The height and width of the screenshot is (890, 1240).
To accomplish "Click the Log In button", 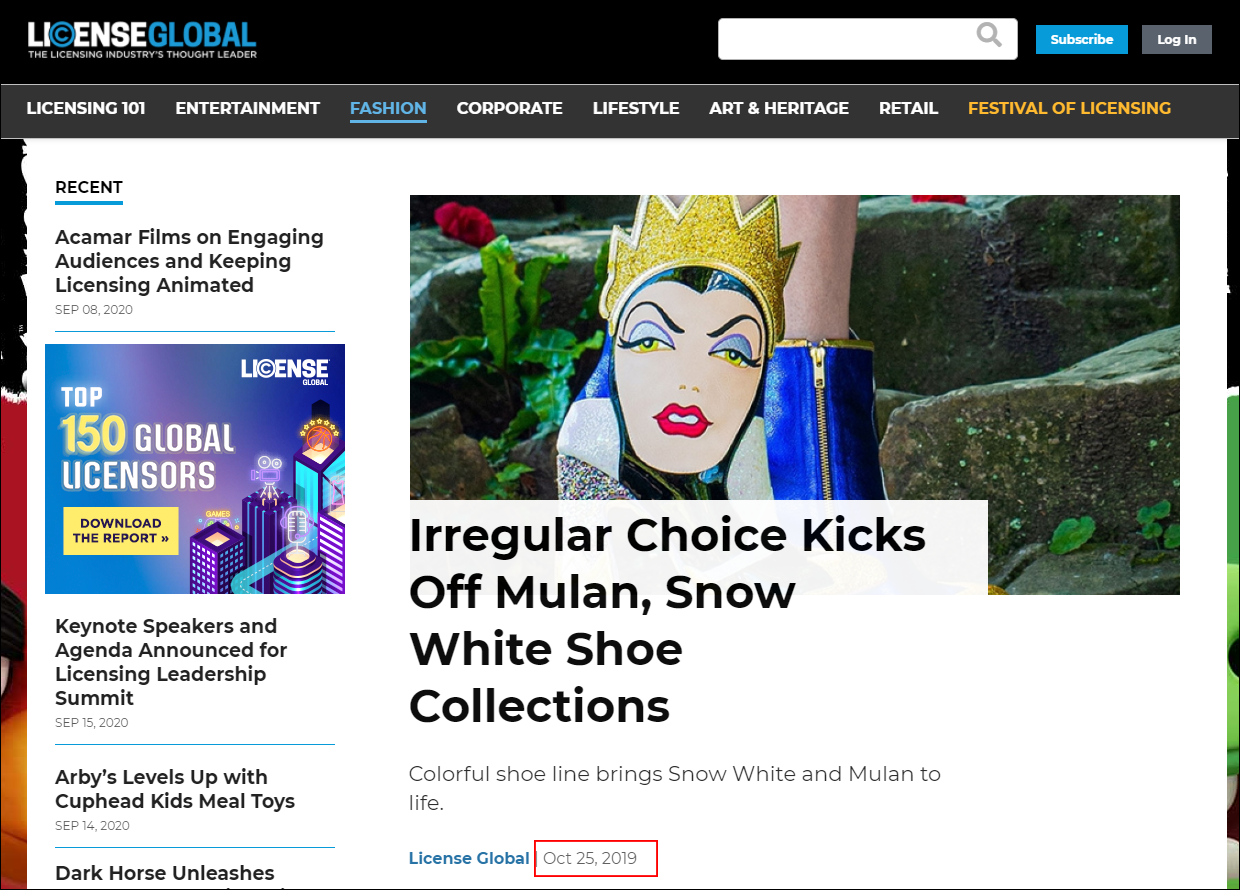I will [x=1176, y=40].
